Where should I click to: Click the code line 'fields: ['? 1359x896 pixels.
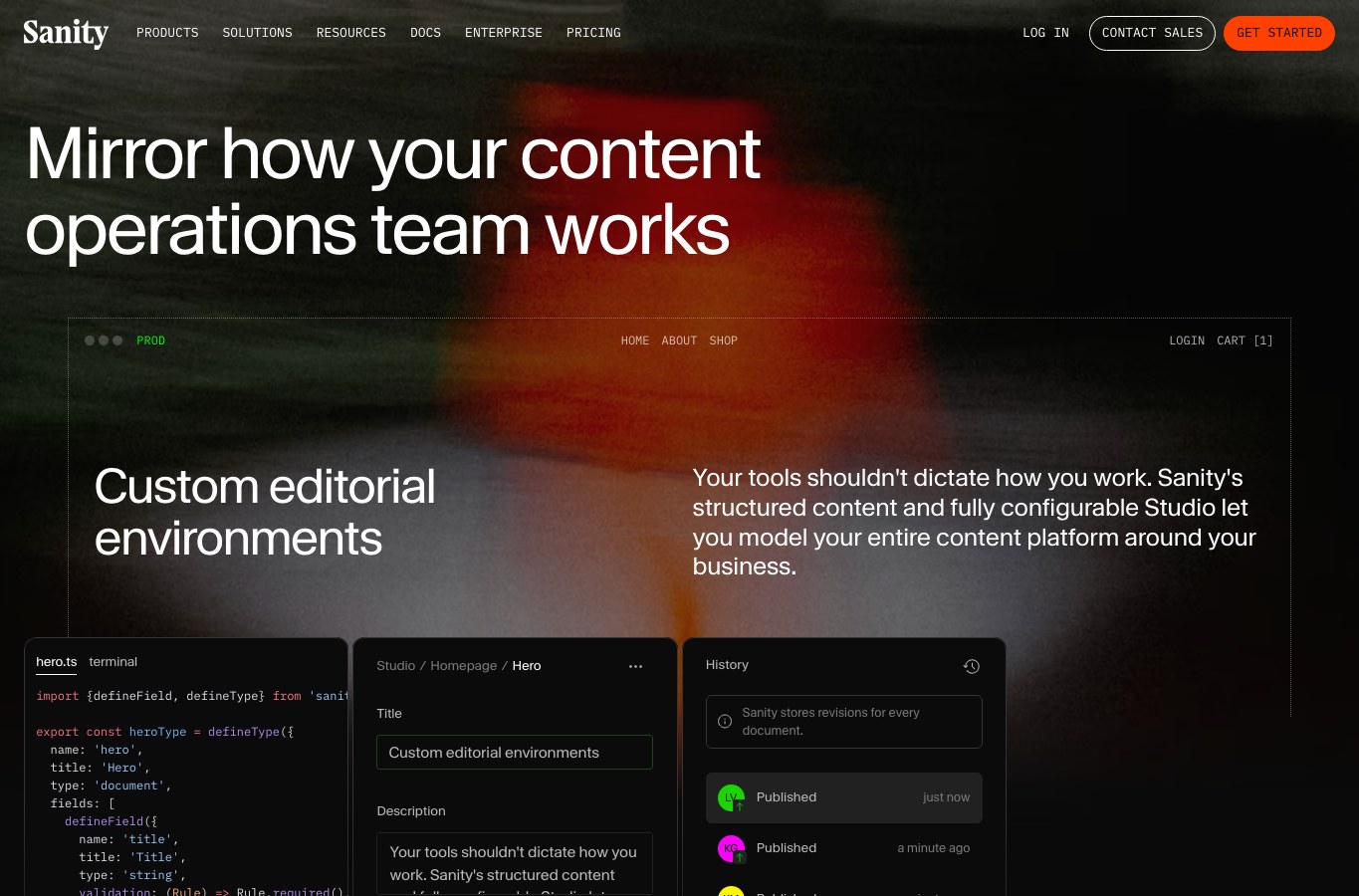pos(83,803)
